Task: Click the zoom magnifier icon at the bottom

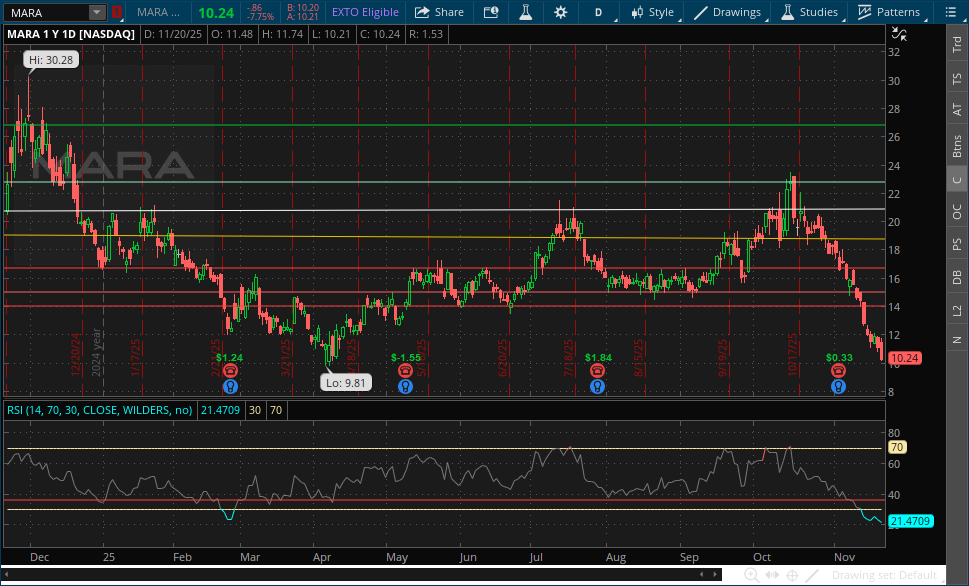Action: pos(751,575)
